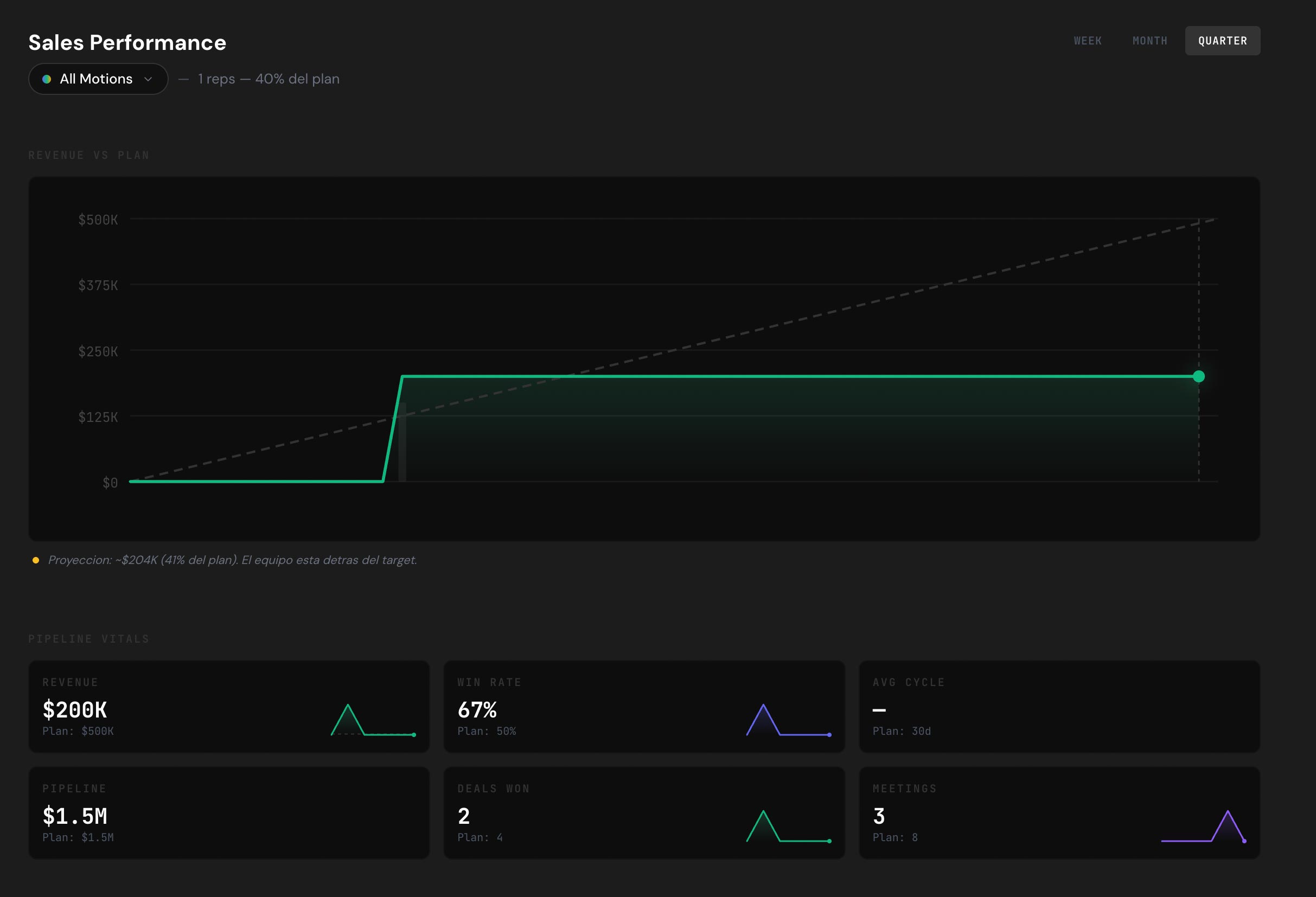Click the 'Plan: 8' meetings text
1316x897 pixels.
[x=895, y=837]
